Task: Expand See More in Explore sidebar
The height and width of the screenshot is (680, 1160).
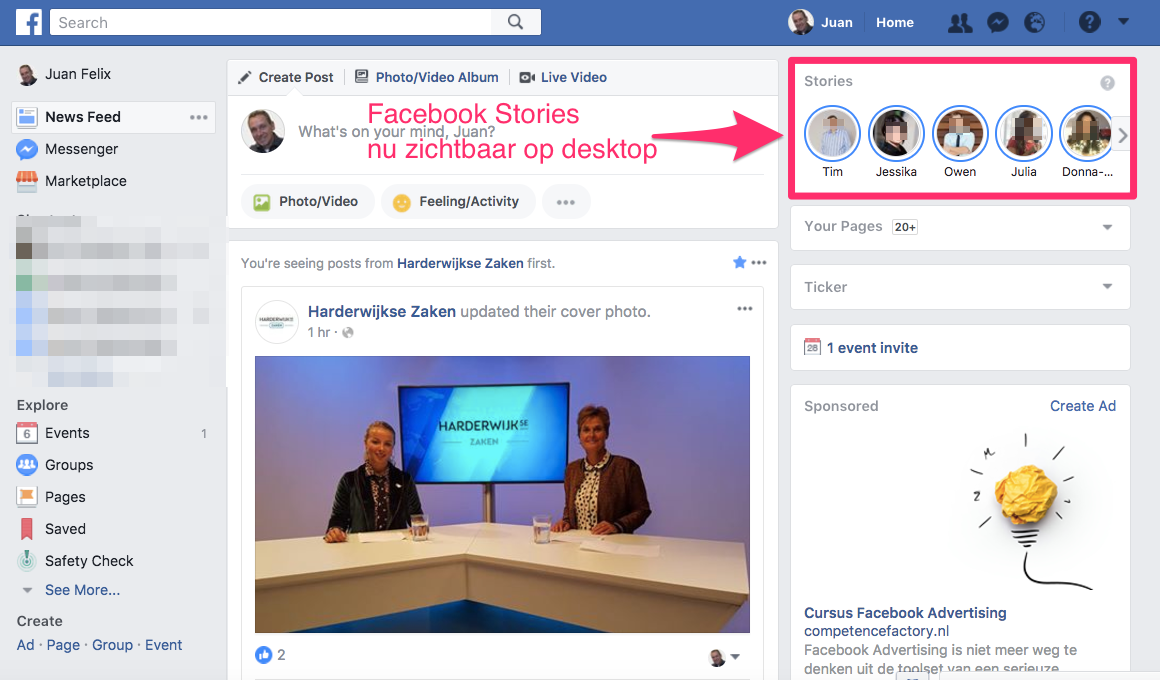Action: click(82, 590)
